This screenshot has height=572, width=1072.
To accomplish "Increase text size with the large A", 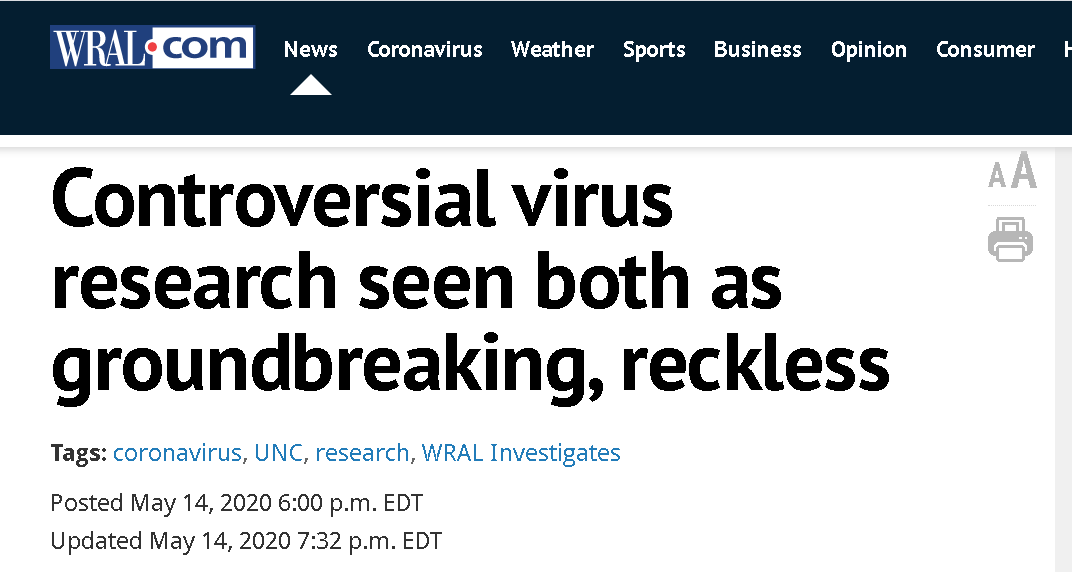I will (x=1024, y=172).
